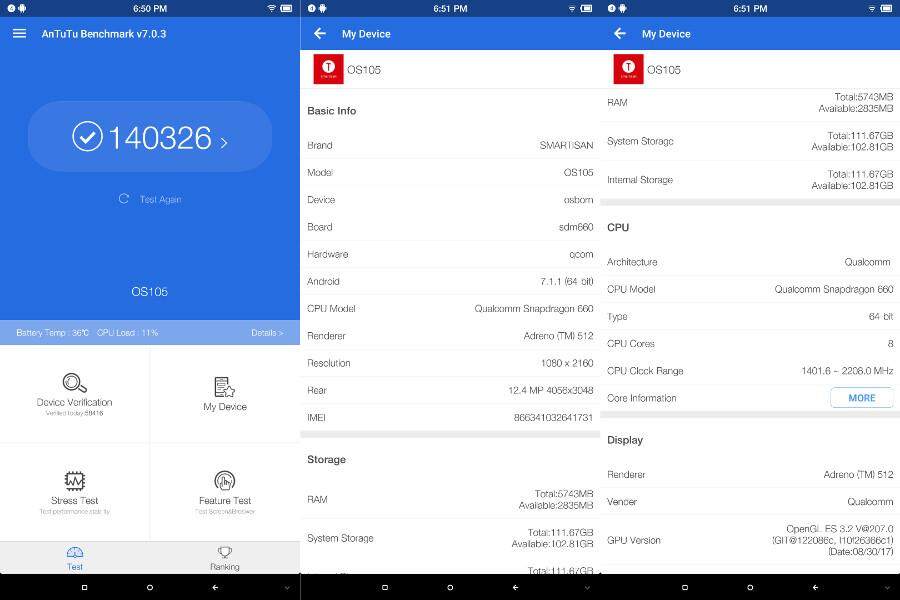This screenshot has height=600, width=900.
Task: Tap recent apps square below the CPU details screen
Action: pyautogui.click(x=684, y=587)
